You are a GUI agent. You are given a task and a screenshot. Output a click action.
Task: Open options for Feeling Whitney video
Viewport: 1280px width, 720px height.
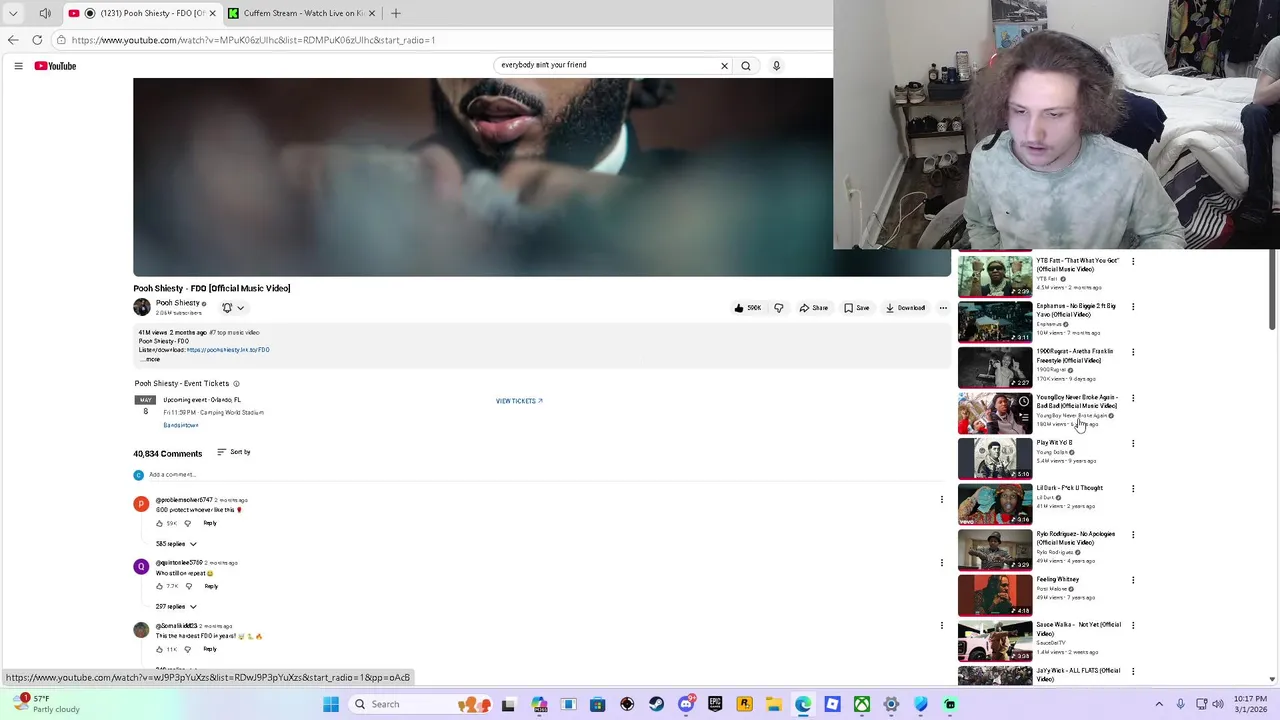(x=1133, y=580)
